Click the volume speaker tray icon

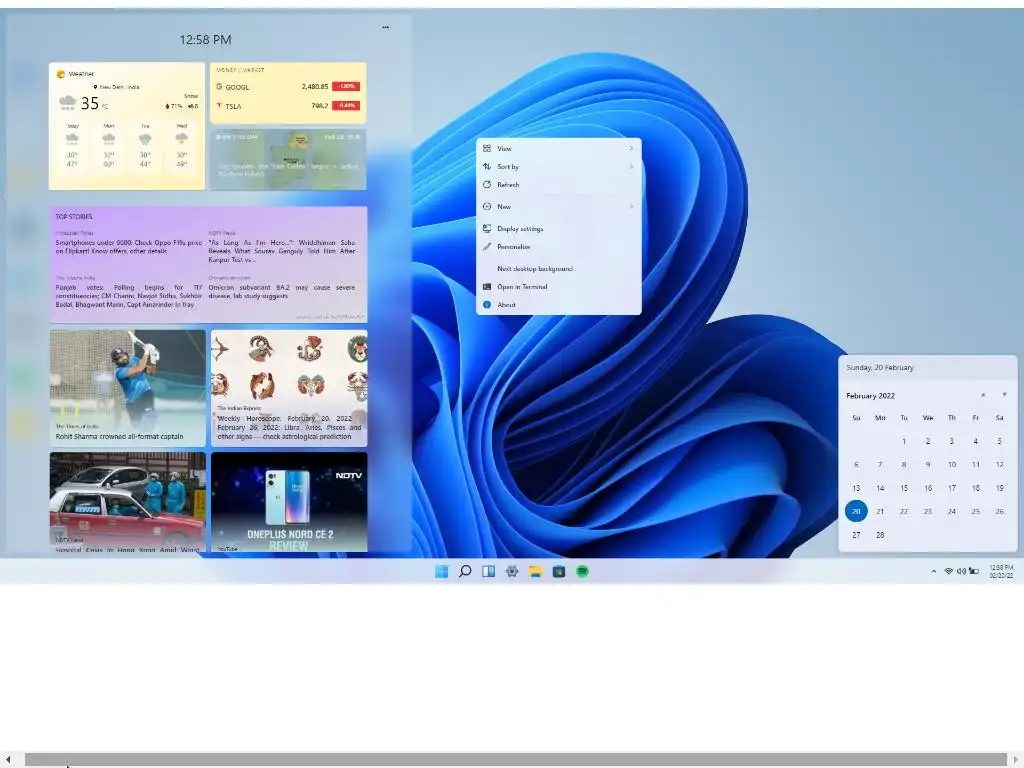(961, 571)
